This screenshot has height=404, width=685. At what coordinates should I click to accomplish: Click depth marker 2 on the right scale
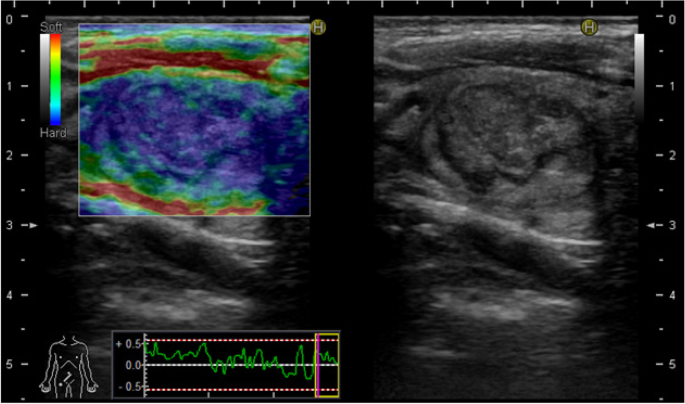pyautogui.click(x=673, y=155)
